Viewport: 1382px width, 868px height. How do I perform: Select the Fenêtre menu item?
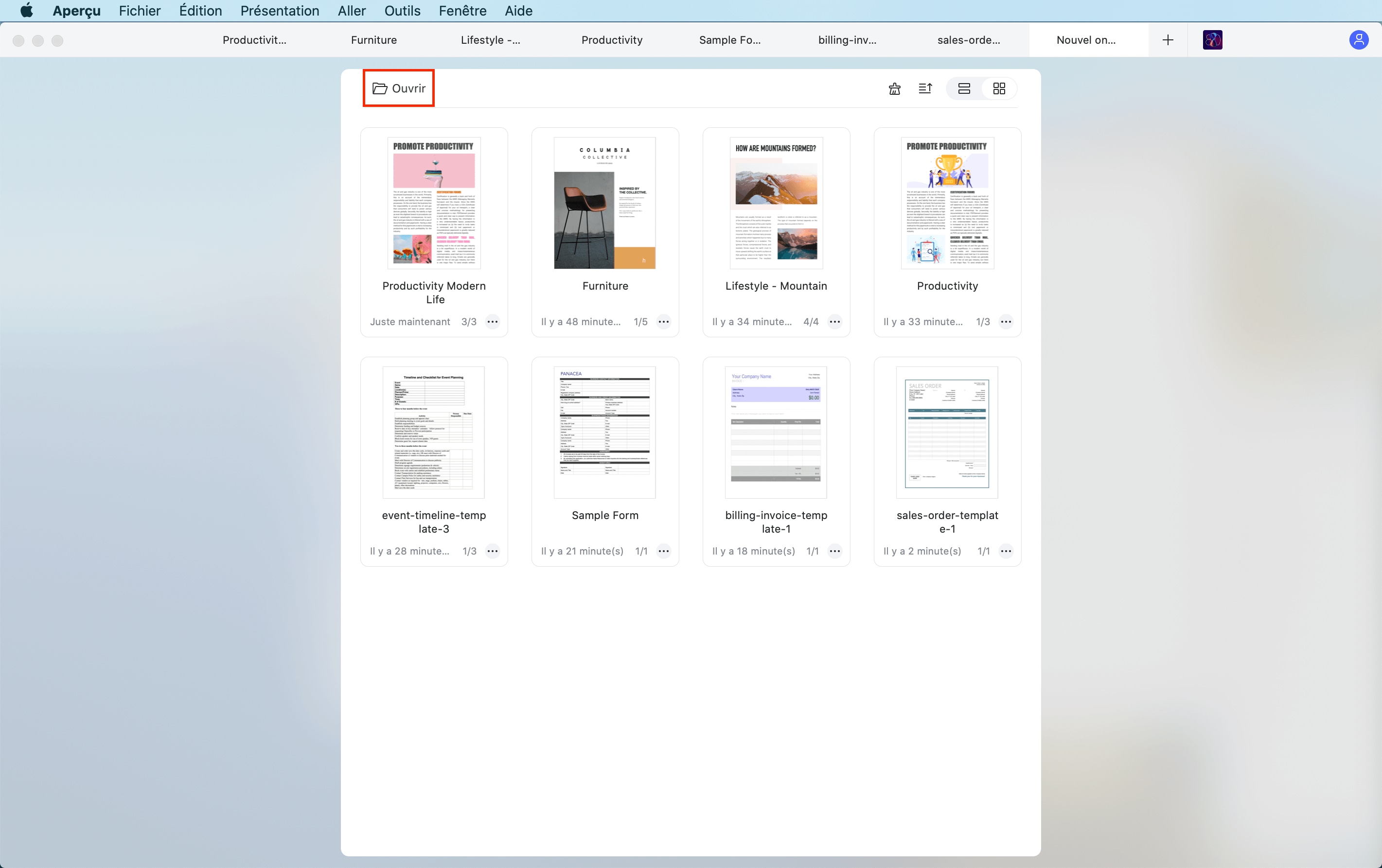point(463,11)
